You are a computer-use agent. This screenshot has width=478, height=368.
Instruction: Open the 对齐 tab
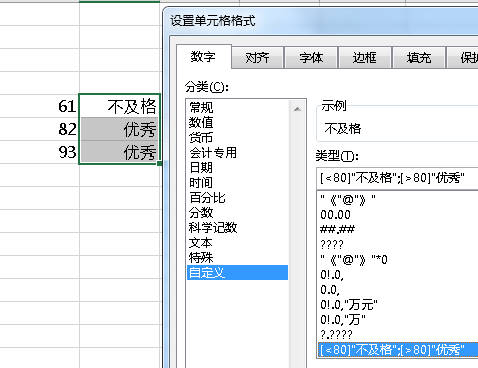click(257, 58)
